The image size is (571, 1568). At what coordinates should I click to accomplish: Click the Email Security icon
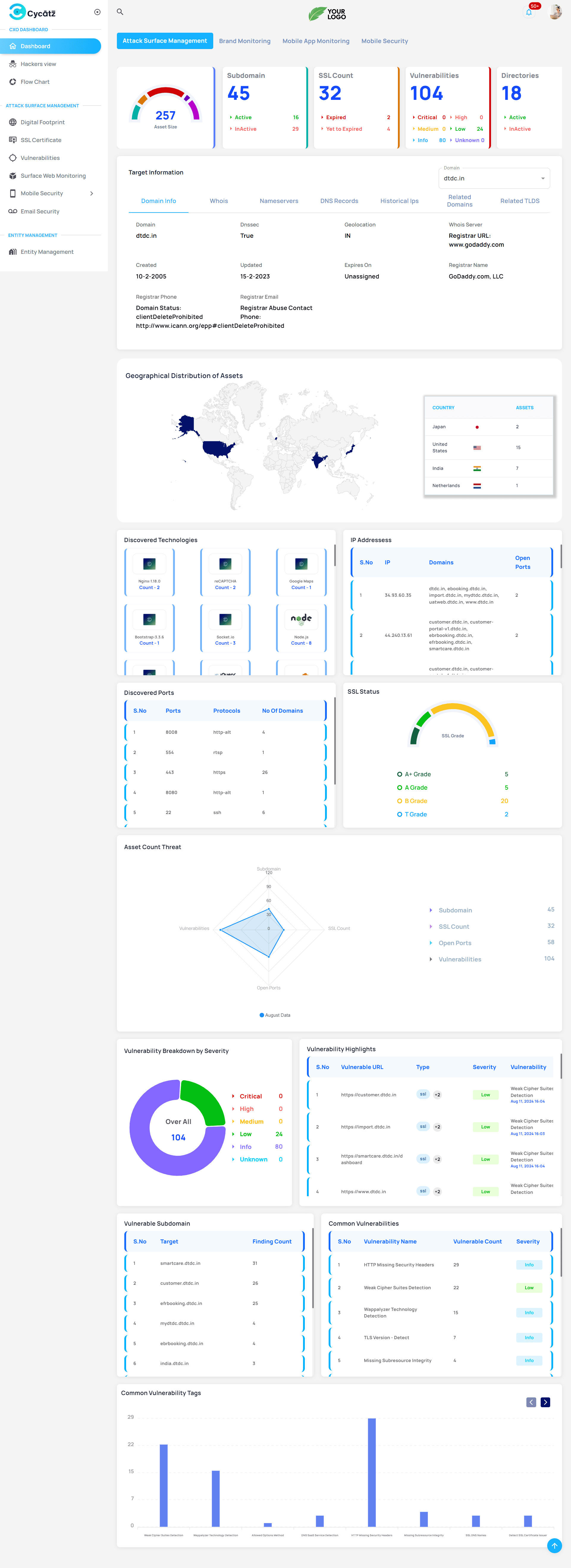click(13, 211)
